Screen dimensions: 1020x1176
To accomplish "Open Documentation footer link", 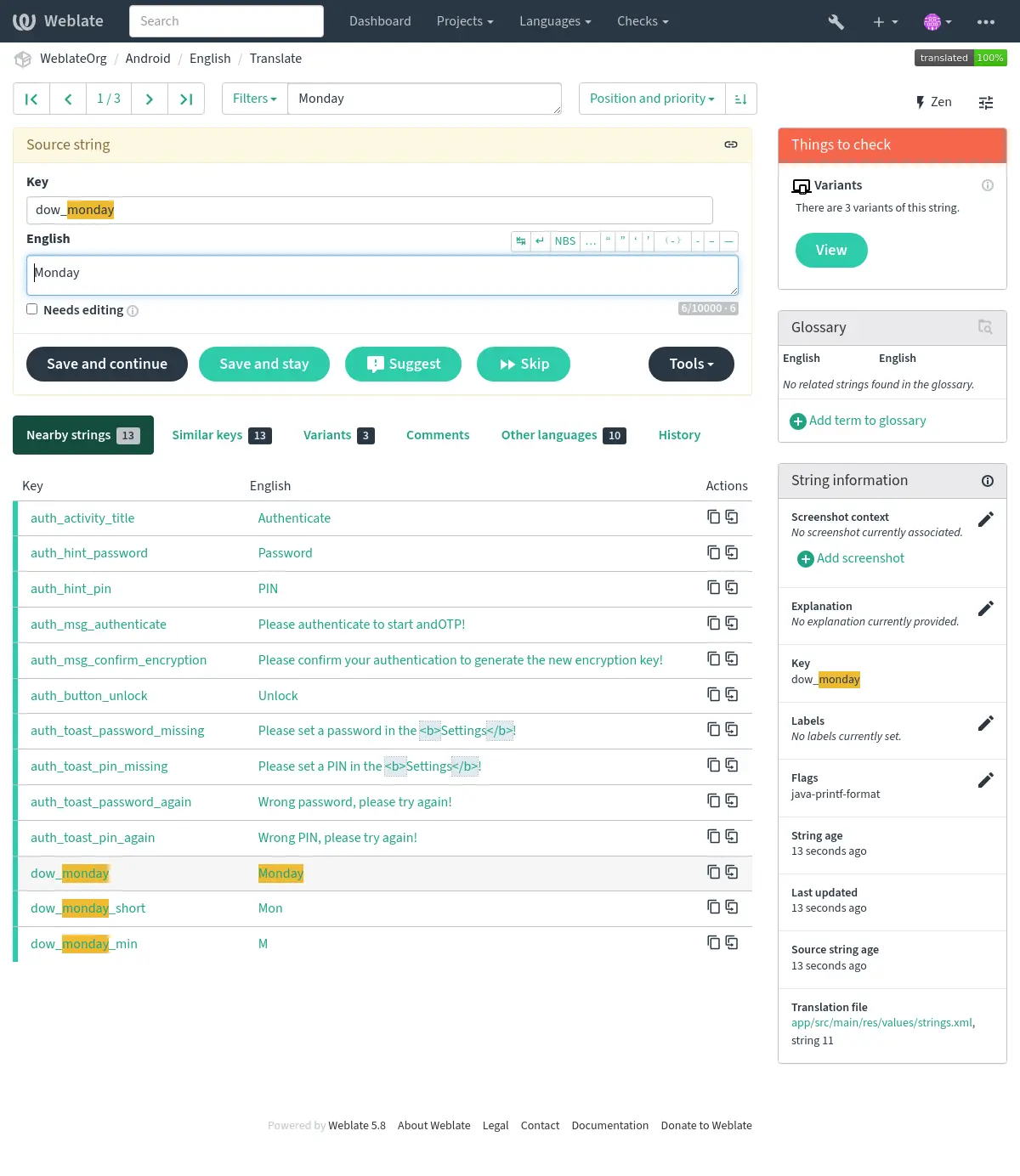I will (x=610, y=1126).
